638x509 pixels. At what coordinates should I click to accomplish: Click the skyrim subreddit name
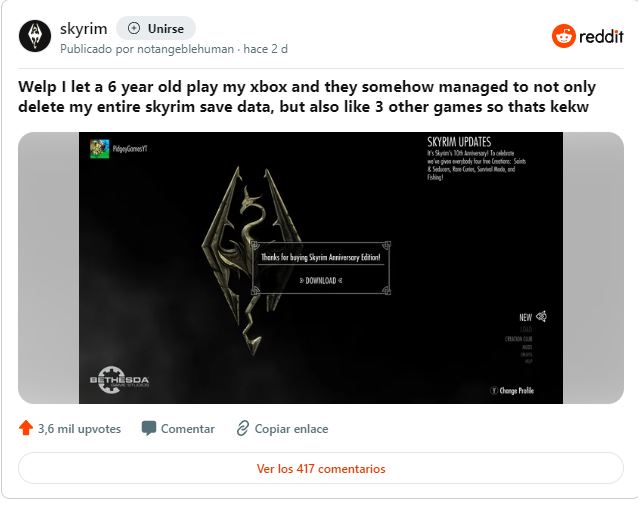coord(83,28)
